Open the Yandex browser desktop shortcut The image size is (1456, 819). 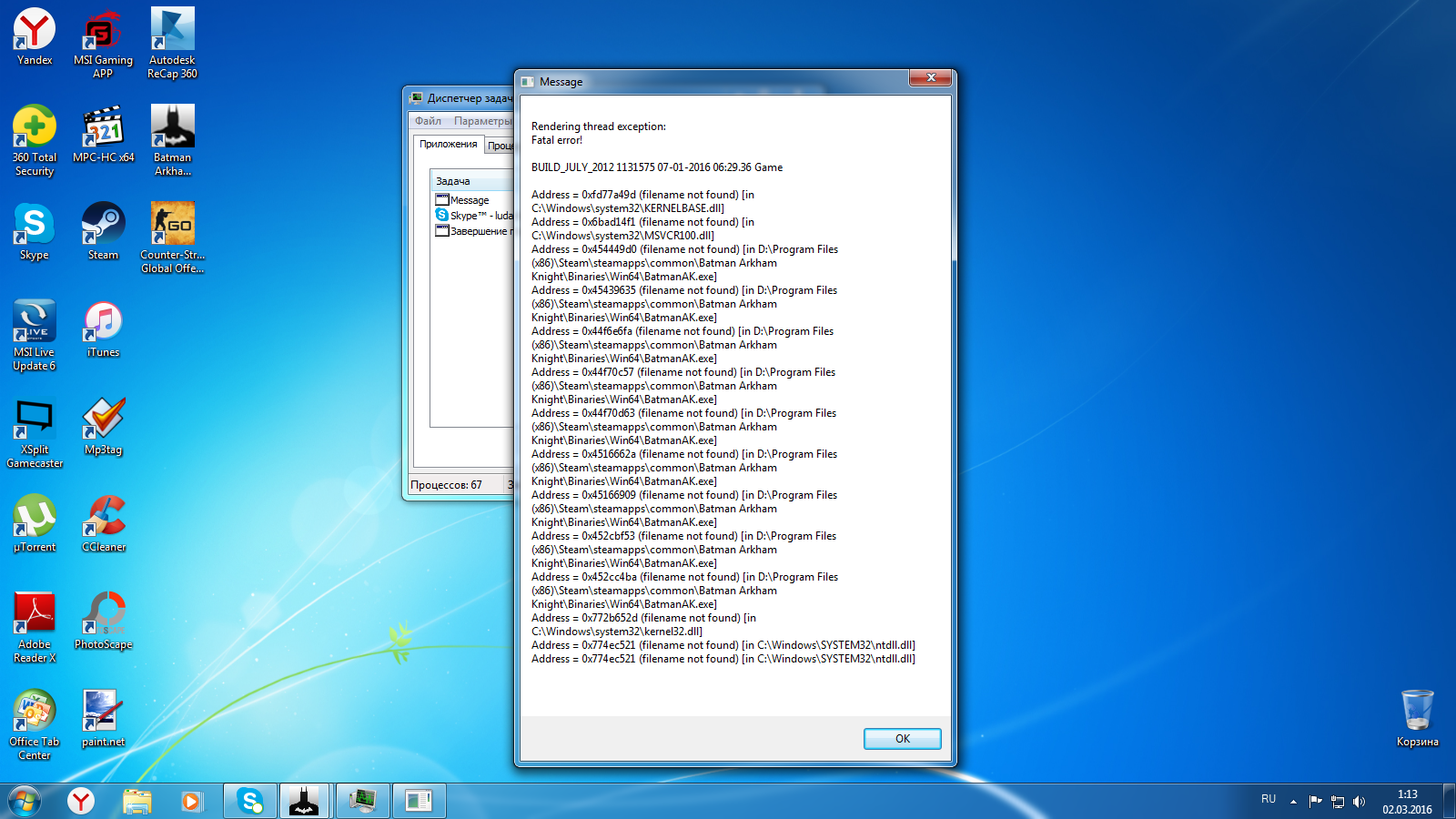click(35, 36)
